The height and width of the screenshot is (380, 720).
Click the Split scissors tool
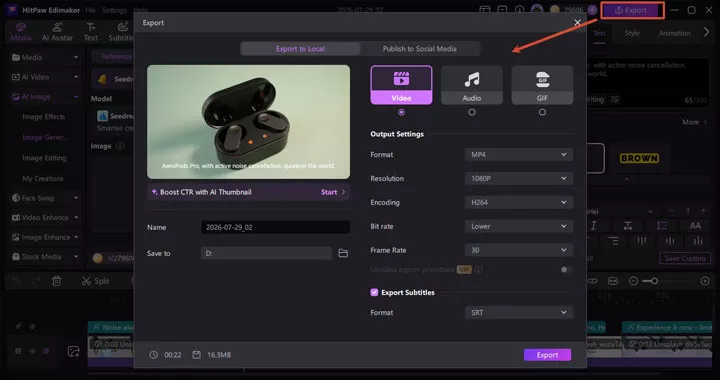click(x=95, y=281)
